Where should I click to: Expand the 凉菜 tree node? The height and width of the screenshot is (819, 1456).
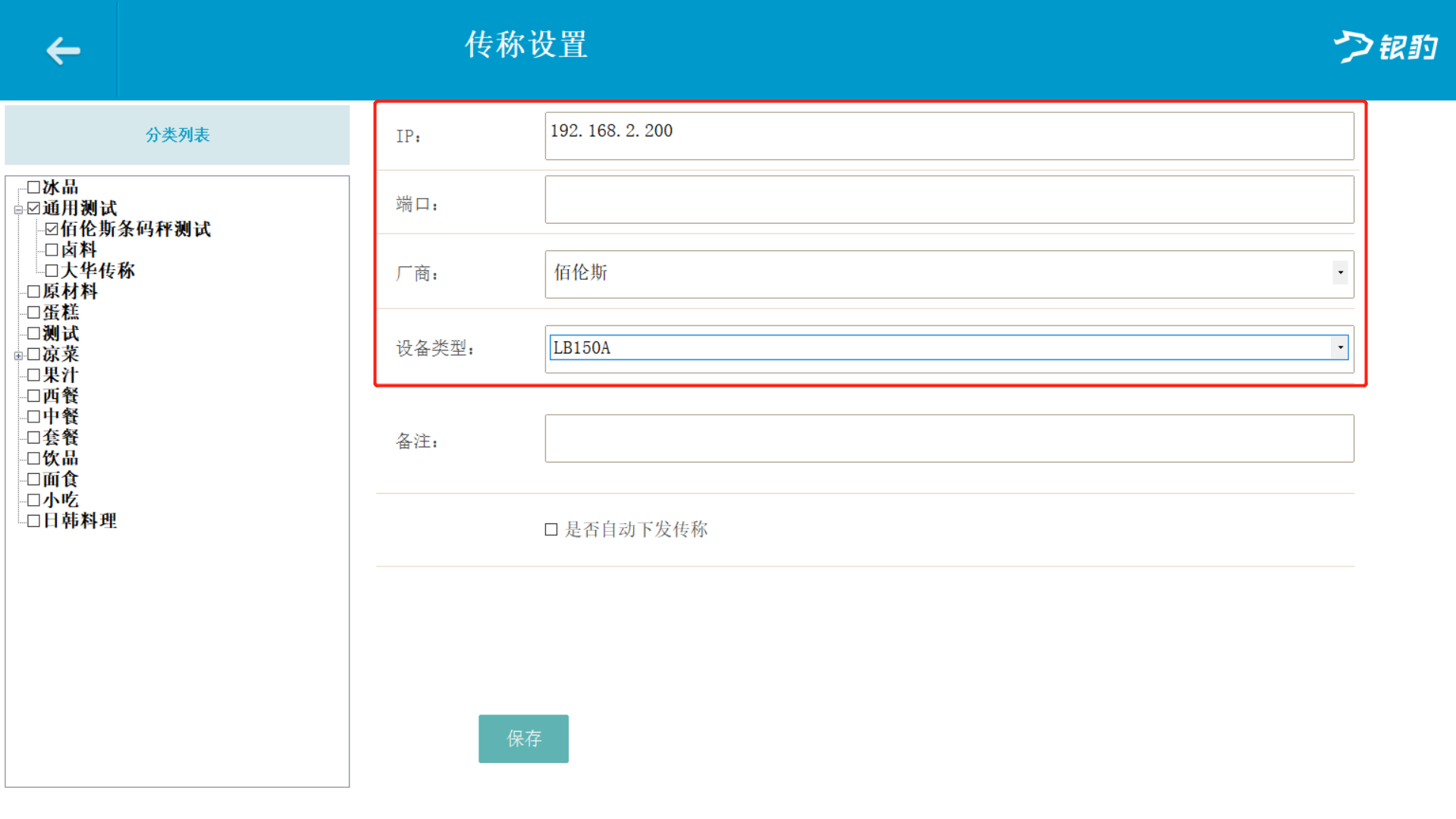tap(18, 356)
